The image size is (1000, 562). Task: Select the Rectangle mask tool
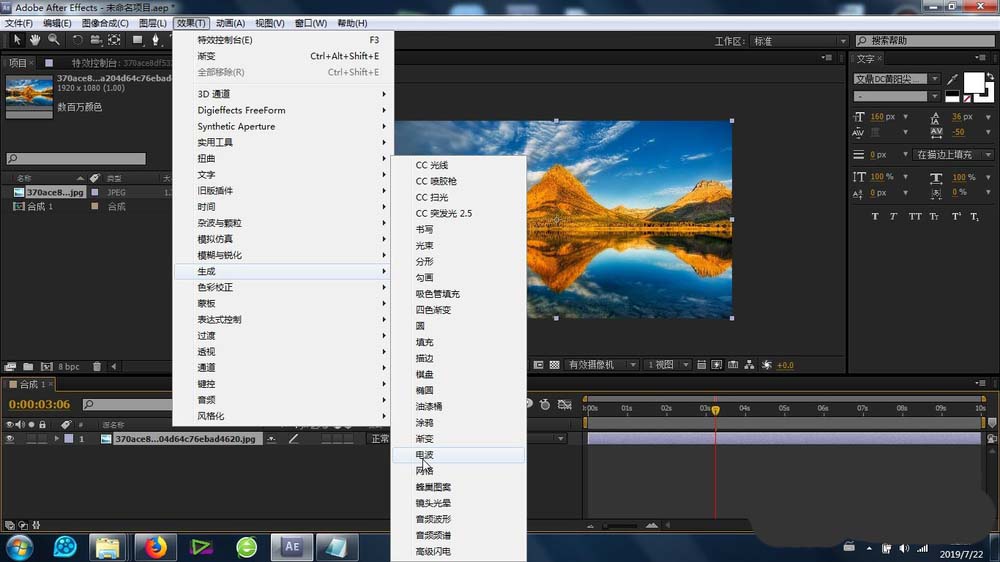coord(137,40)
